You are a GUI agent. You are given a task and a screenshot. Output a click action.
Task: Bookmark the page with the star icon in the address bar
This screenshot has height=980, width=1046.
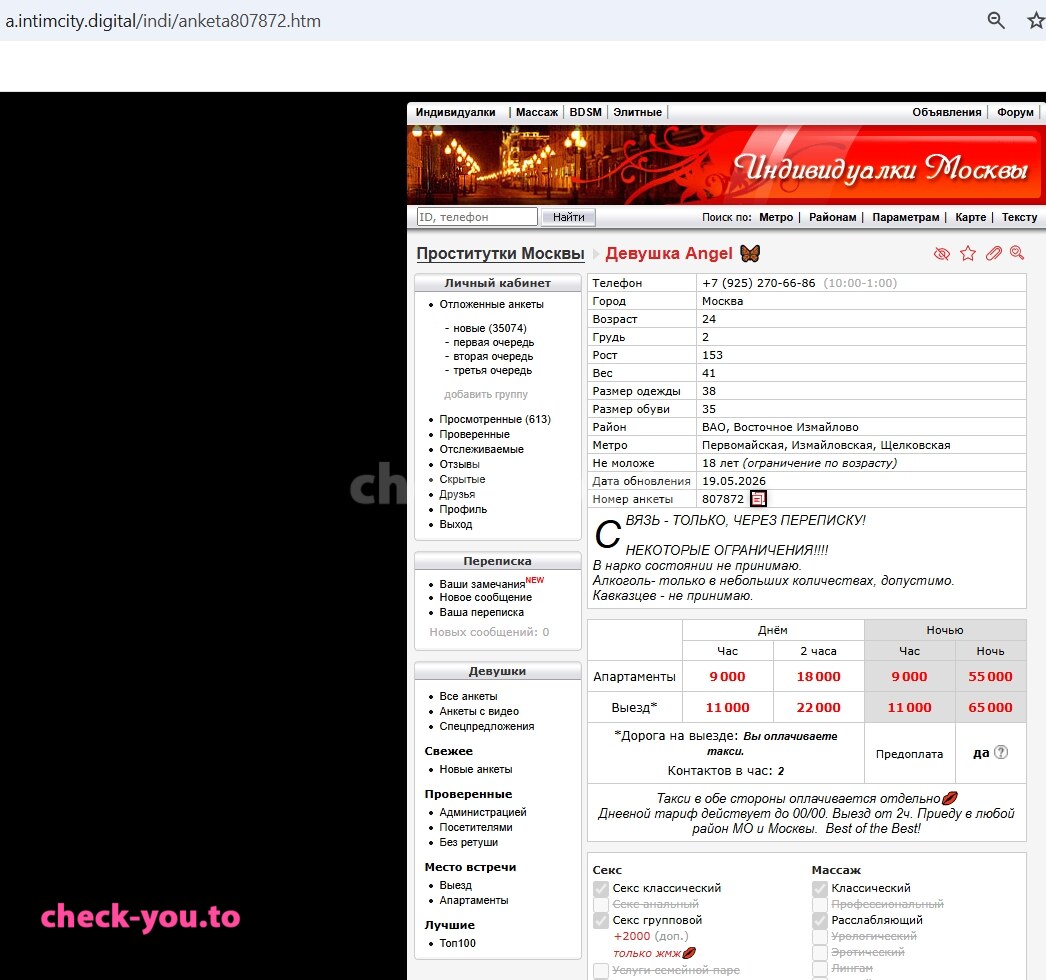(1036, 20)
